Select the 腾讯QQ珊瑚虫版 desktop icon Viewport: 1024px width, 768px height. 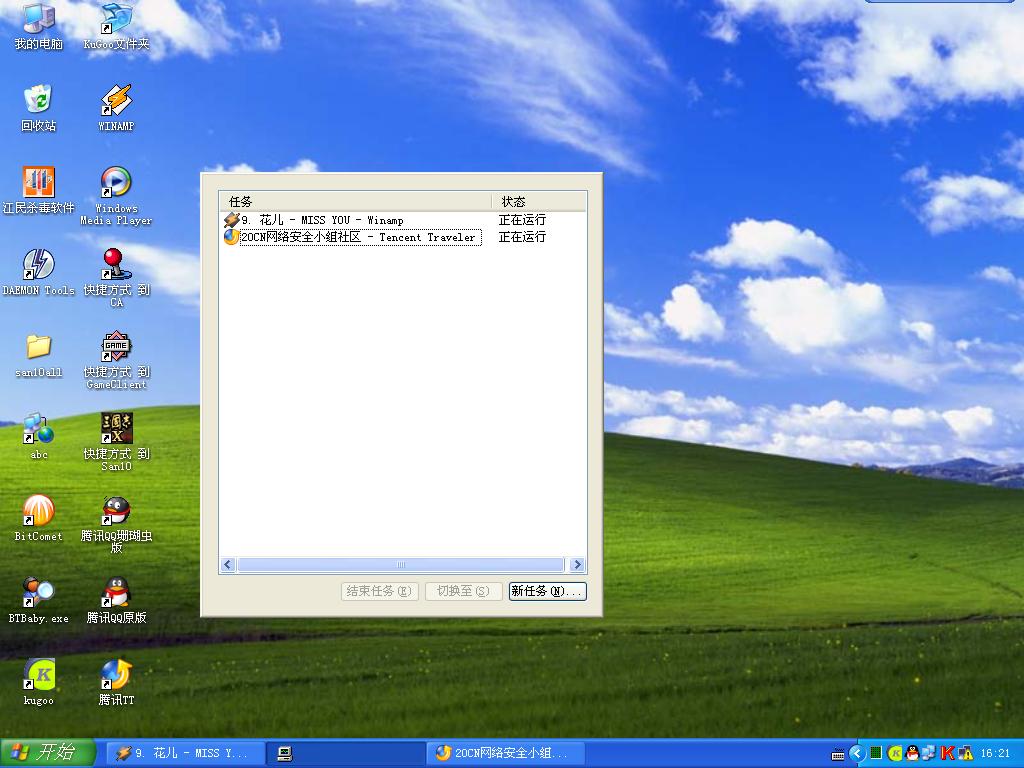click(116, 524)
